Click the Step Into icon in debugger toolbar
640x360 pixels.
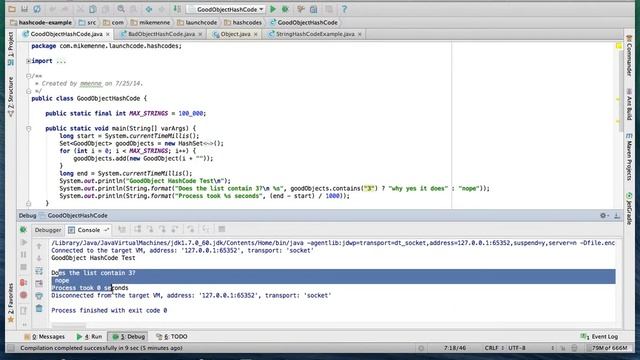[150, 229]
